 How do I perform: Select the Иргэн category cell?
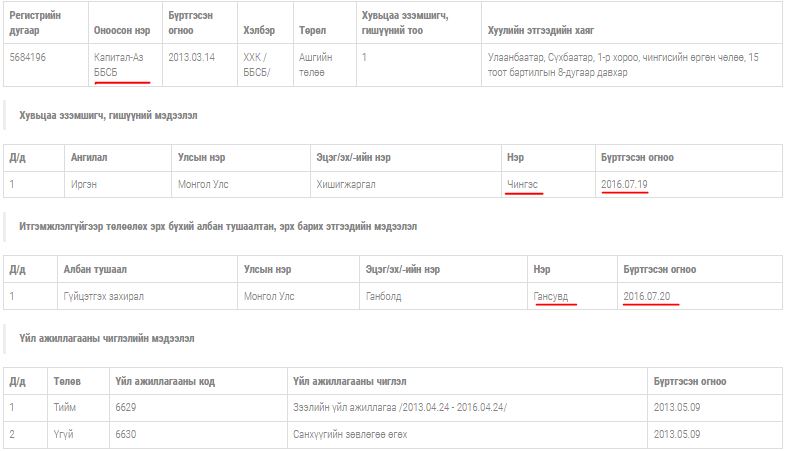(84, 185)
